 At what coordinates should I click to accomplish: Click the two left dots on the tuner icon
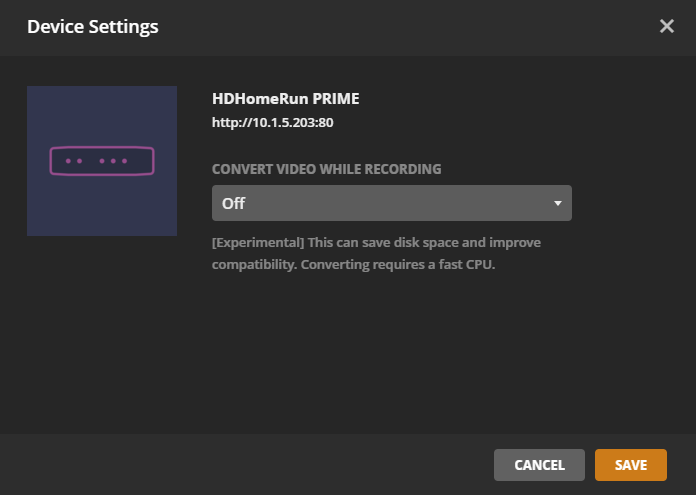click(73, 161)
